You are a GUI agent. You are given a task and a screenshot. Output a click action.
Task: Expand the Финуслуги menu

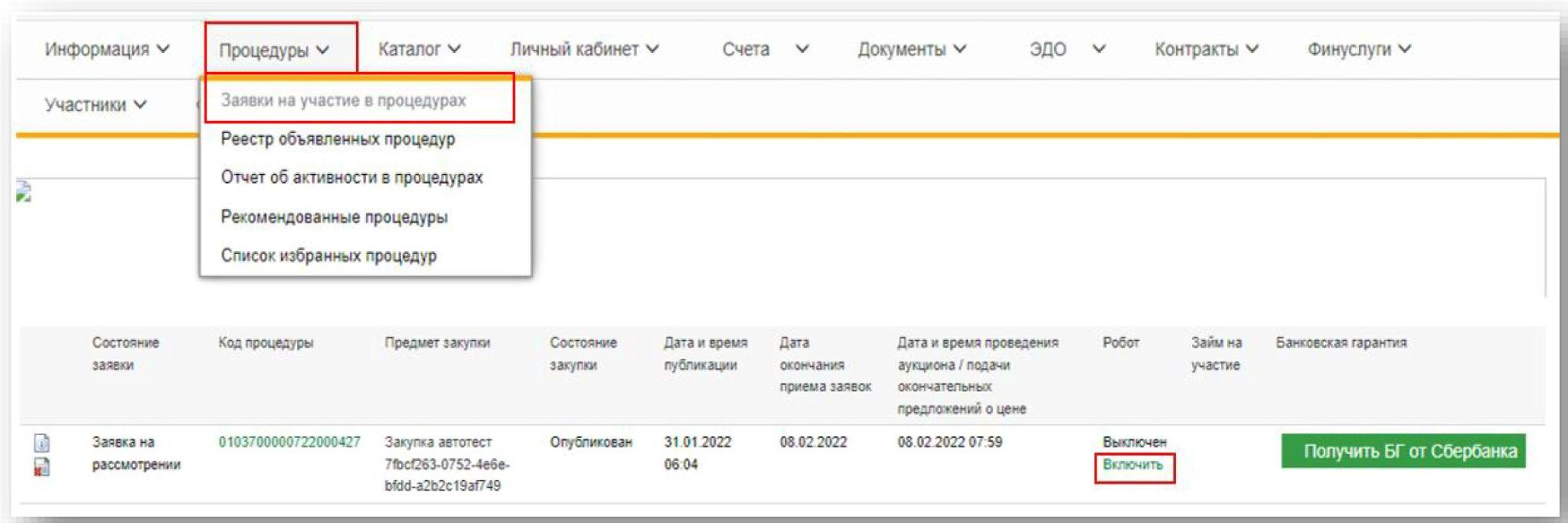click(x=1358, y=49)
